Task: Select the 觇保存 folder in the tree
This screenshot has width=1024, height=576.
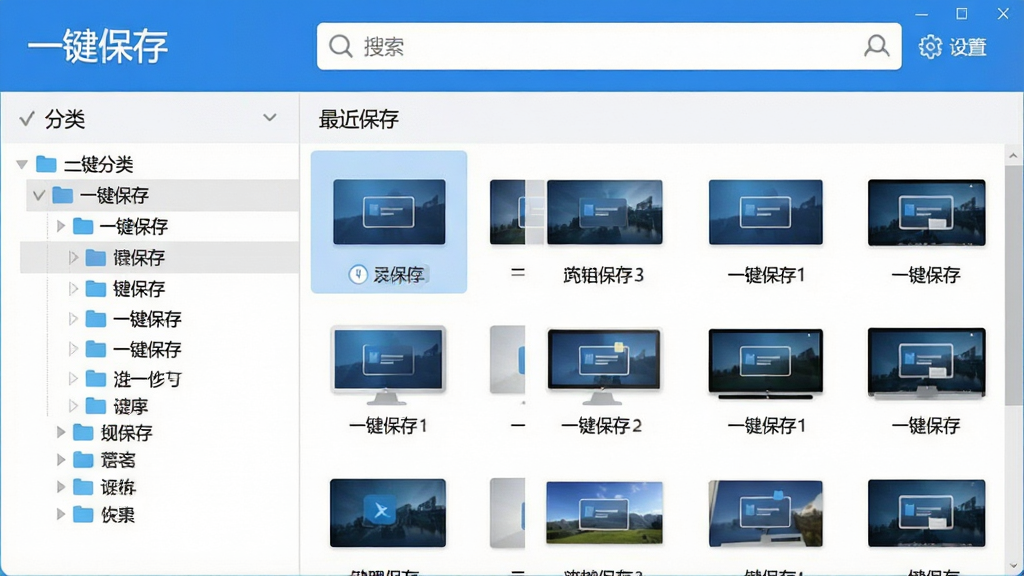Action: click(x=127, y=433)
